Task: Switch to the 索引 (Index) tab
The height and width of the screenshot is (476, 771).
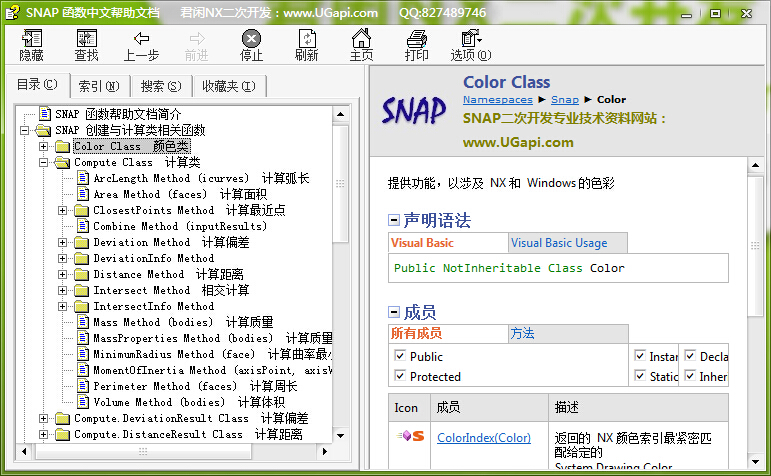Action: (99, 86)
